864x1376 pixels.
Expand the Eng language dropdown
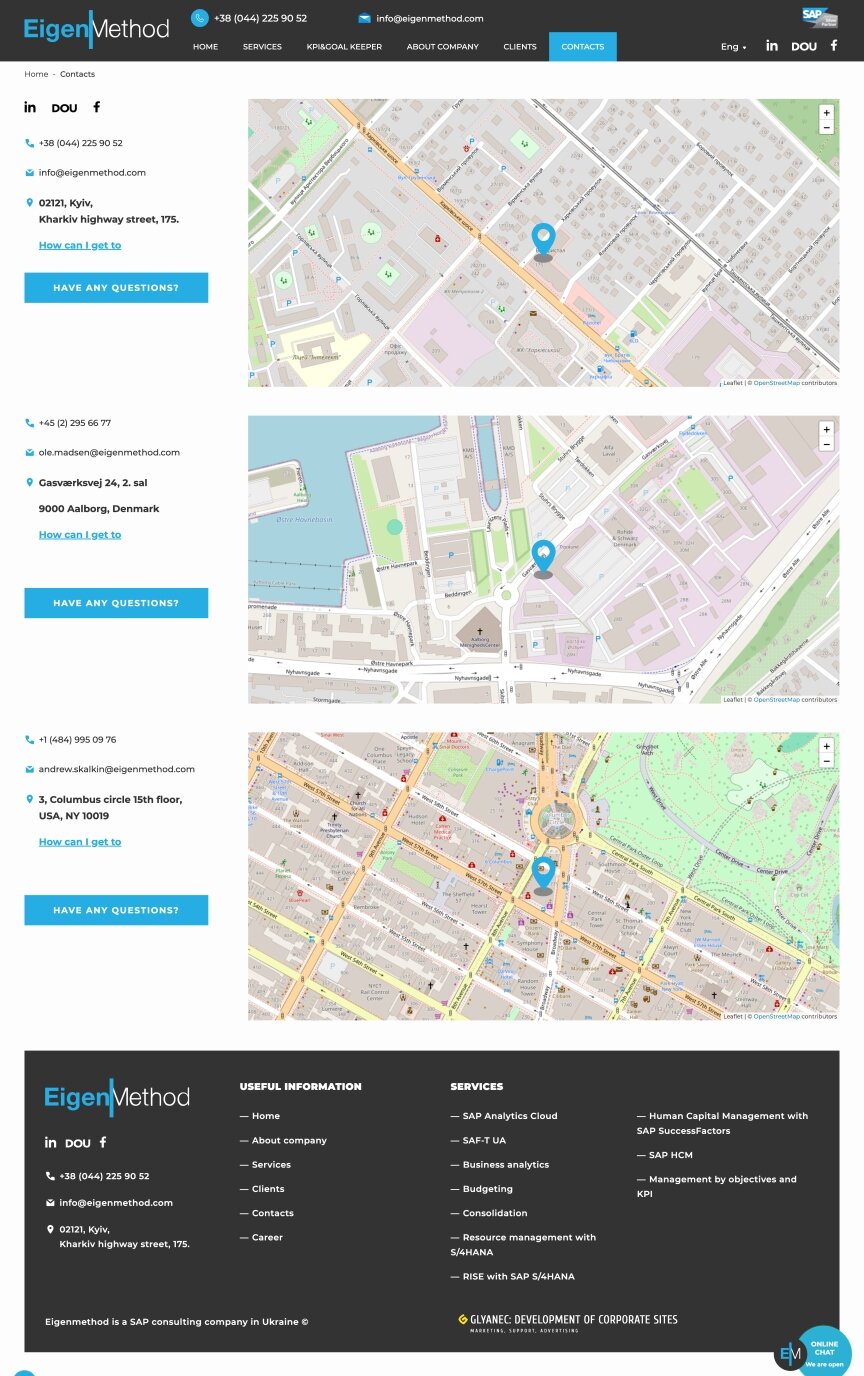point(734,47)
